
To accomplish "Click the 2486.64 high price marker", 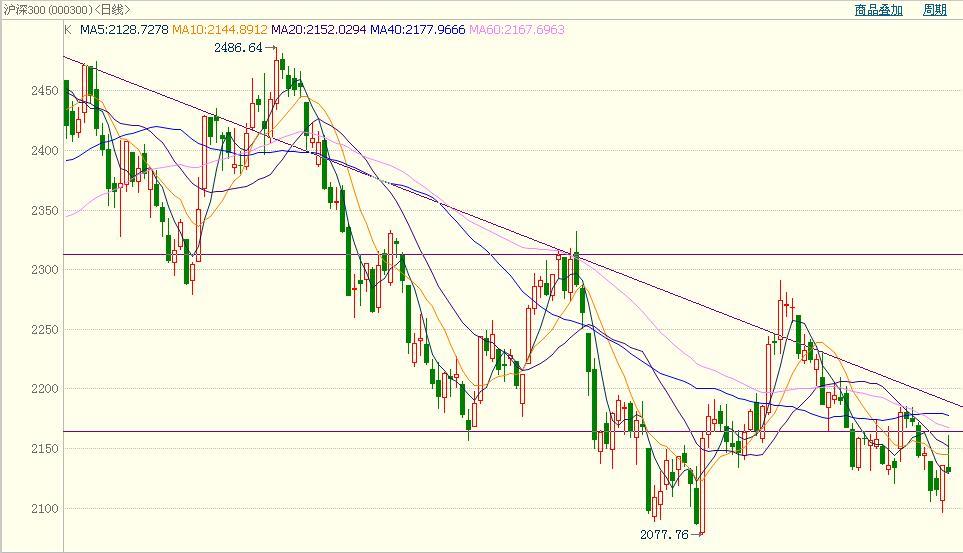I will click(238, 48).
